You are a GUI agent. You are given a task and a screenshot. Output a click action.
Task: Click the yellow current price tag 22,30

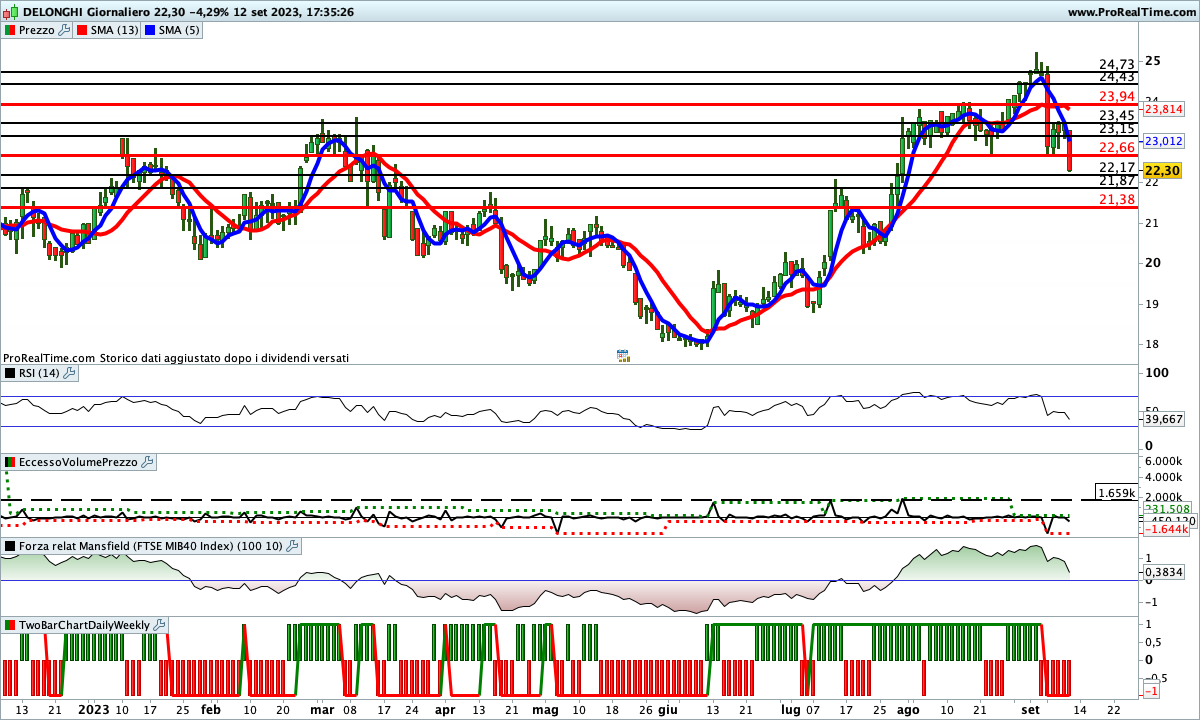tap(1162, 171)
